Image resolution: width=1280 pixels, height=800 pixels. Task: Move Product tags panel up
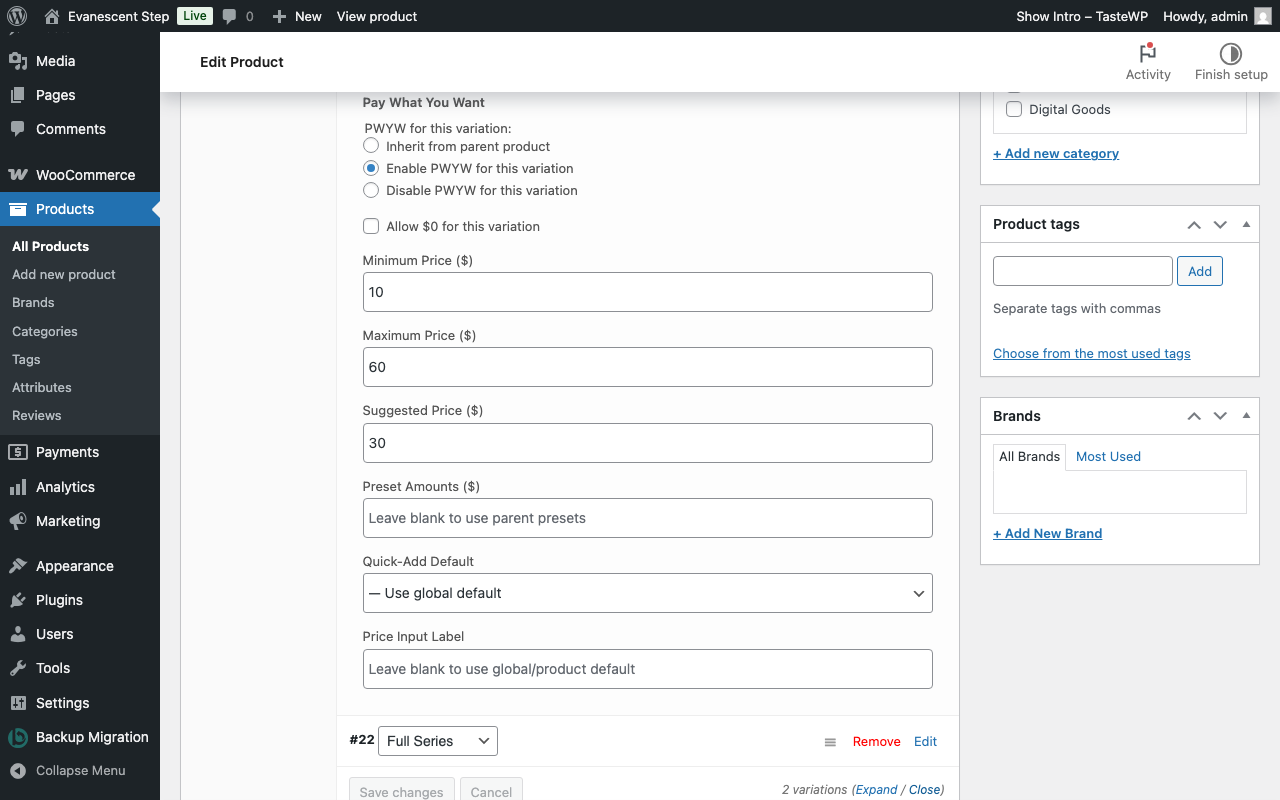(x=1194, y=225)
